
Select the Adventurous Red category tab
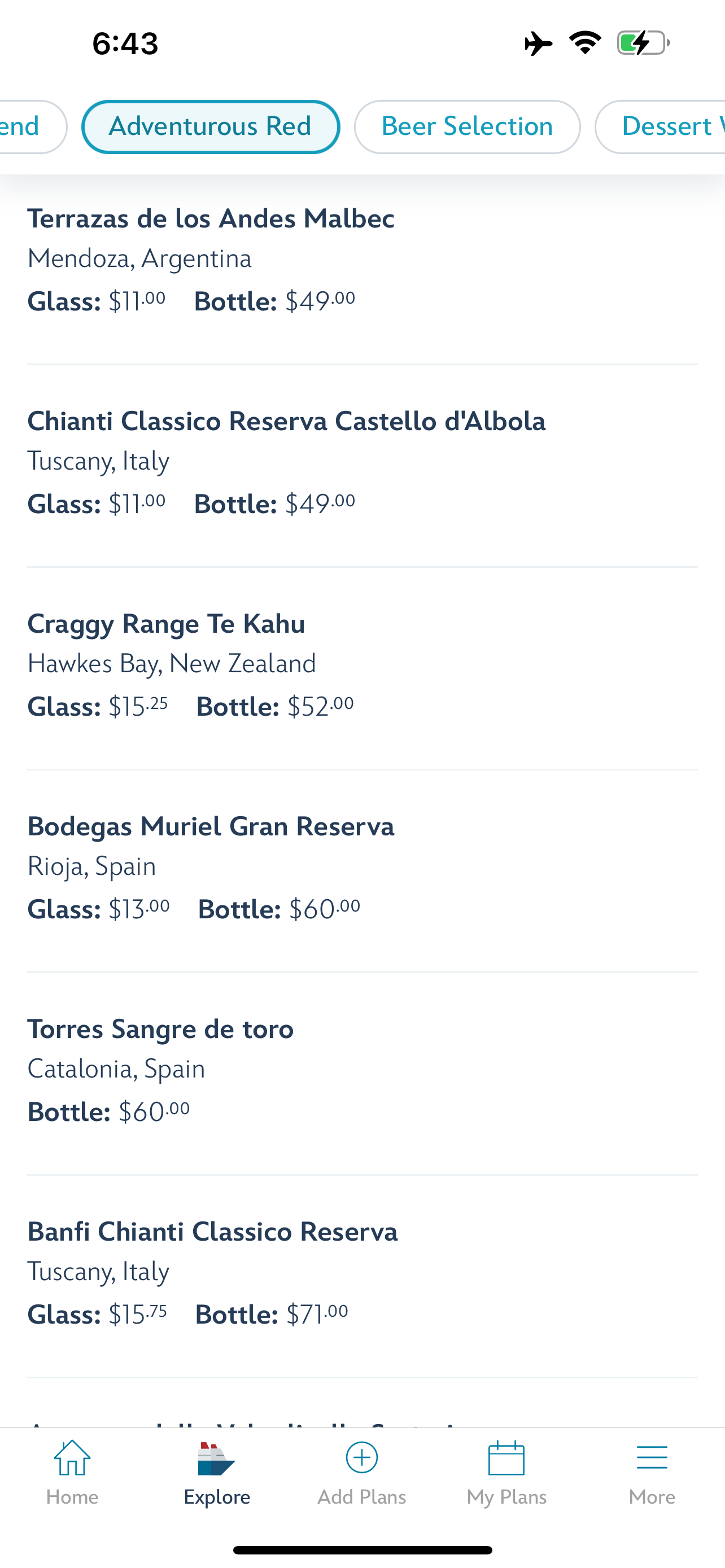tap(211, 126)
